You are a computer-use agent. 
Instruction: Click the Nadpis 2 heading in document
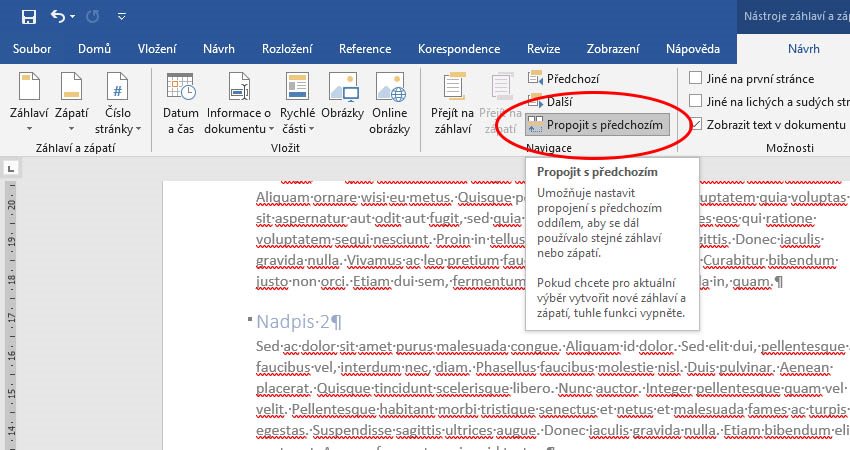299,322
